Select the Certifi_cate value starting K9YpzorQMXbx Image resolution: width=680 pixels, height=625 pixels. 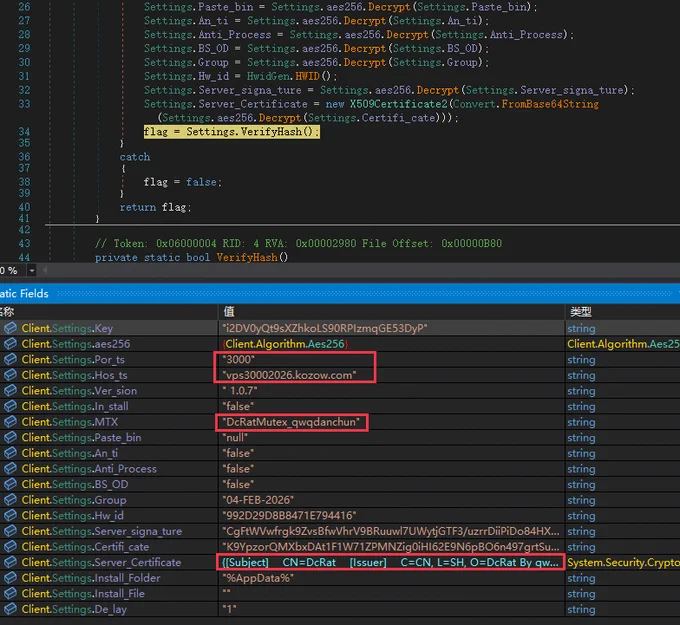point(391,547)
